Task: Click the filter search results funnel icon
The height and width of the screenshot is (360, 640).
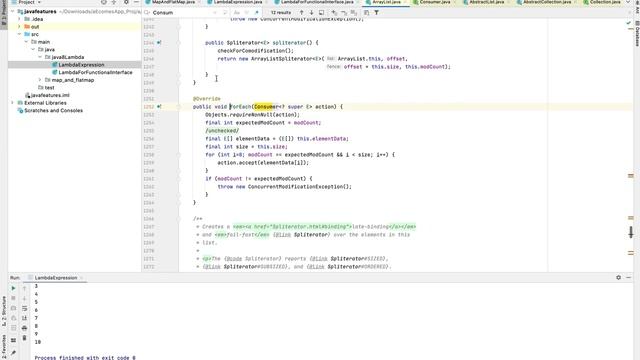Action: [376, 13]
